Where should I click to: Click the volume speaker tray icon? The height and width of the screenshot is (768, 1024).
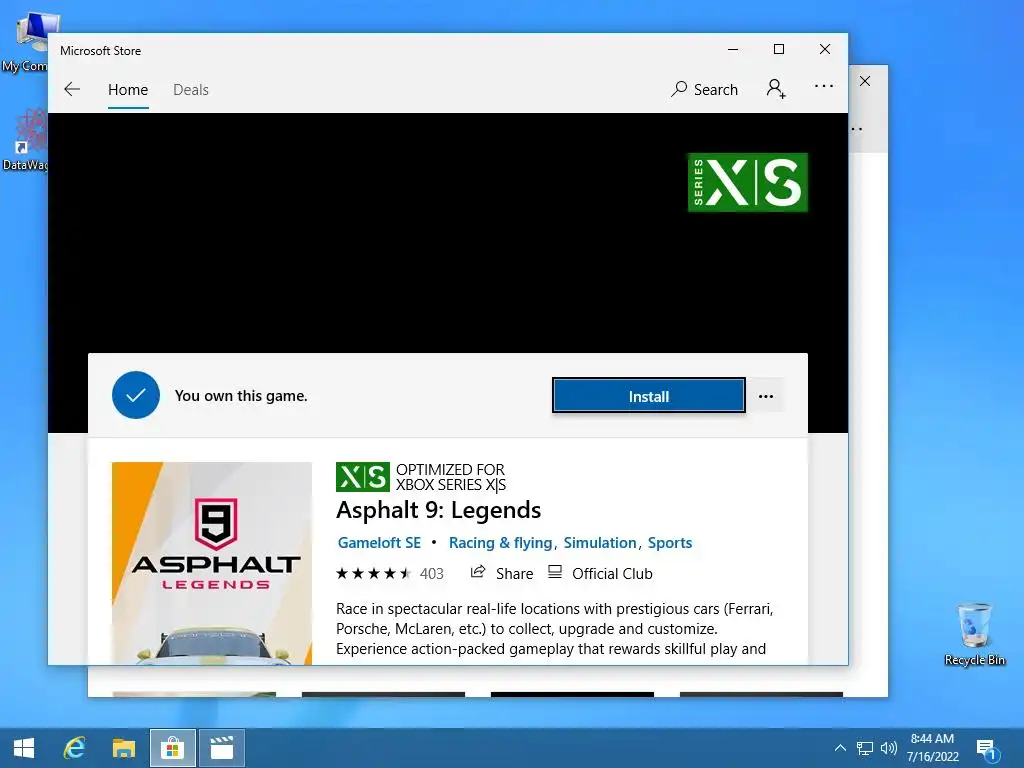[888, 748]
